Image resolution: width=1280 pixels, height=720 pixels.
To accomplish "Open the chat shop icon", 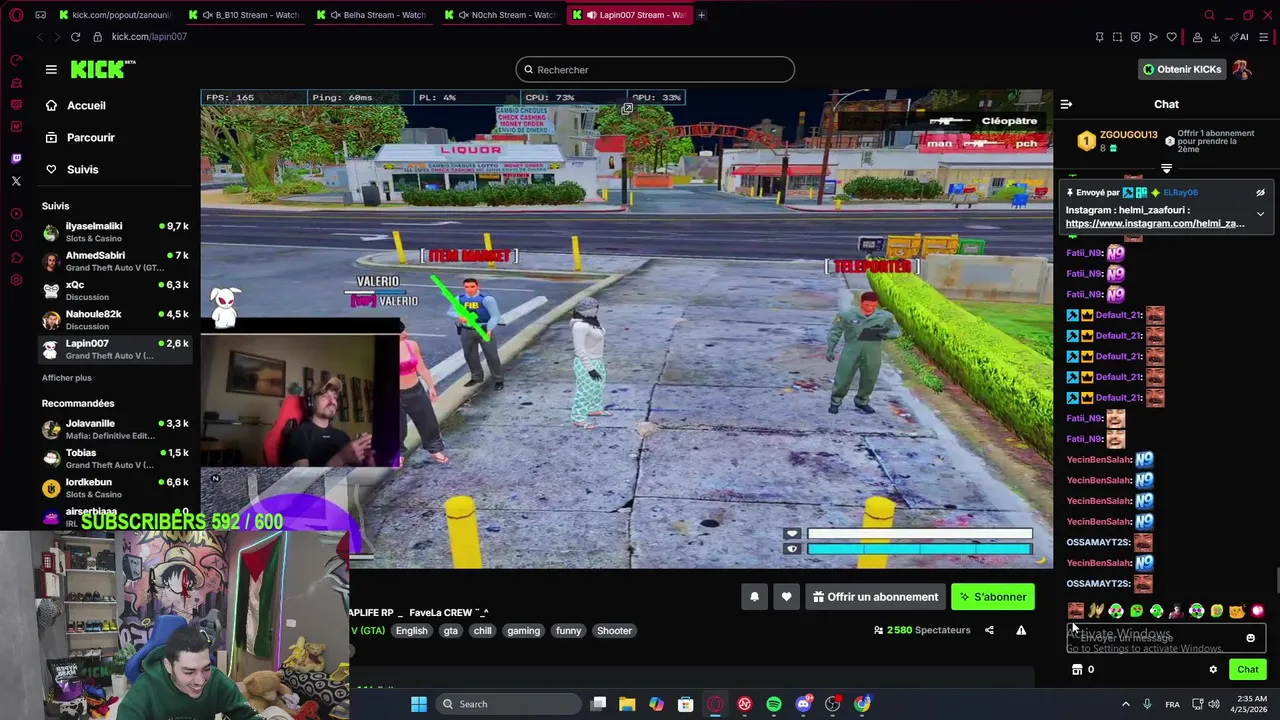I will [1077, 670].
